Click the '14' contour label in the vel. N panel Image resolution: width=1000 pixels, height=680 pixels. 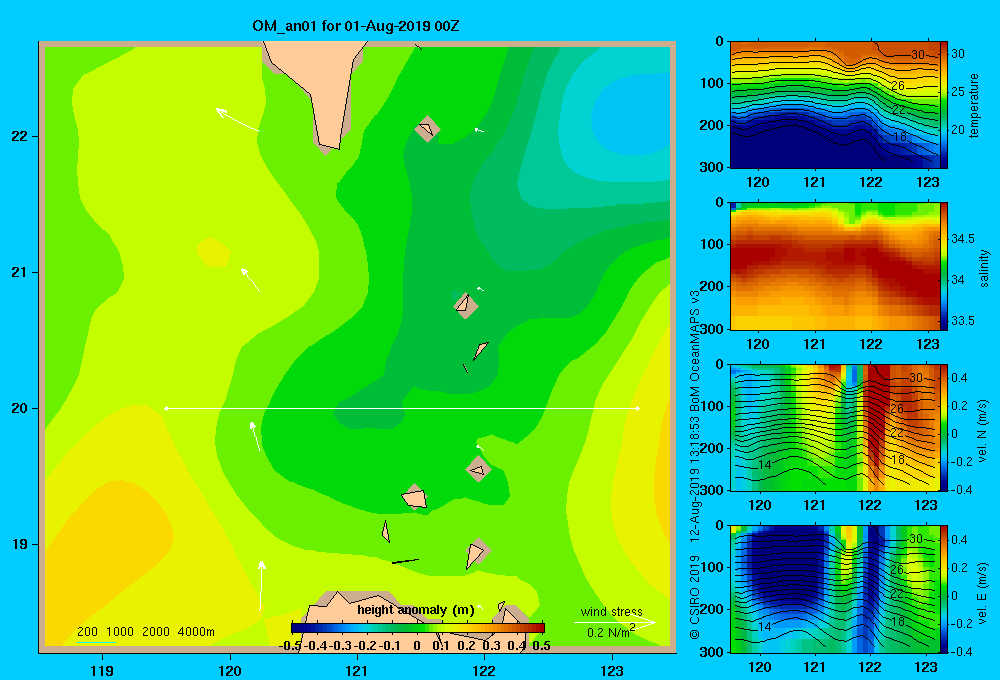pos(765,464)
